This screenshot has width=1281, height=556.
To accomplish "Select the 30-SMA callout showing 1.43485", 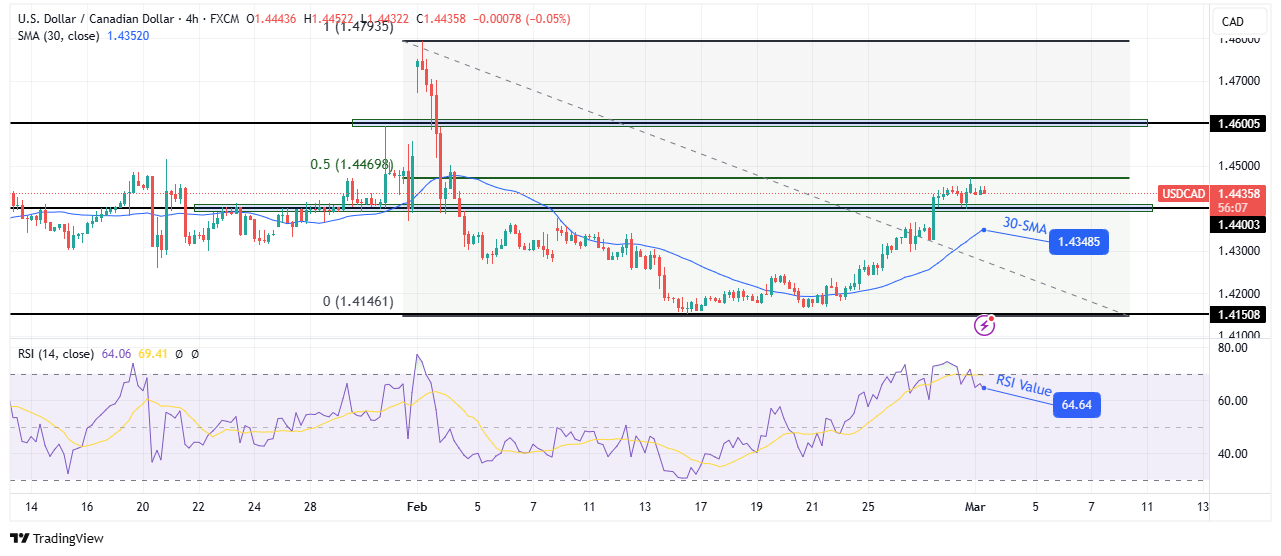I will tap(1078, 242).
